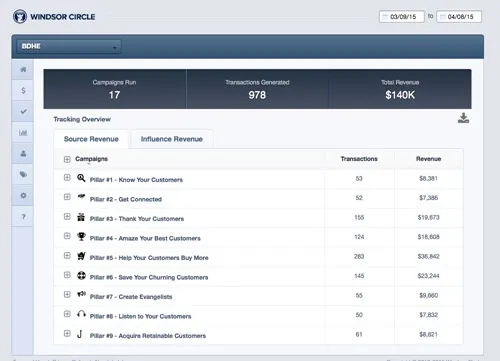Screen dimensions: 500x361
Task: Select 'Pillar #5 - Help Your Customers Buy More' text
Action: (x=149, y=258)
